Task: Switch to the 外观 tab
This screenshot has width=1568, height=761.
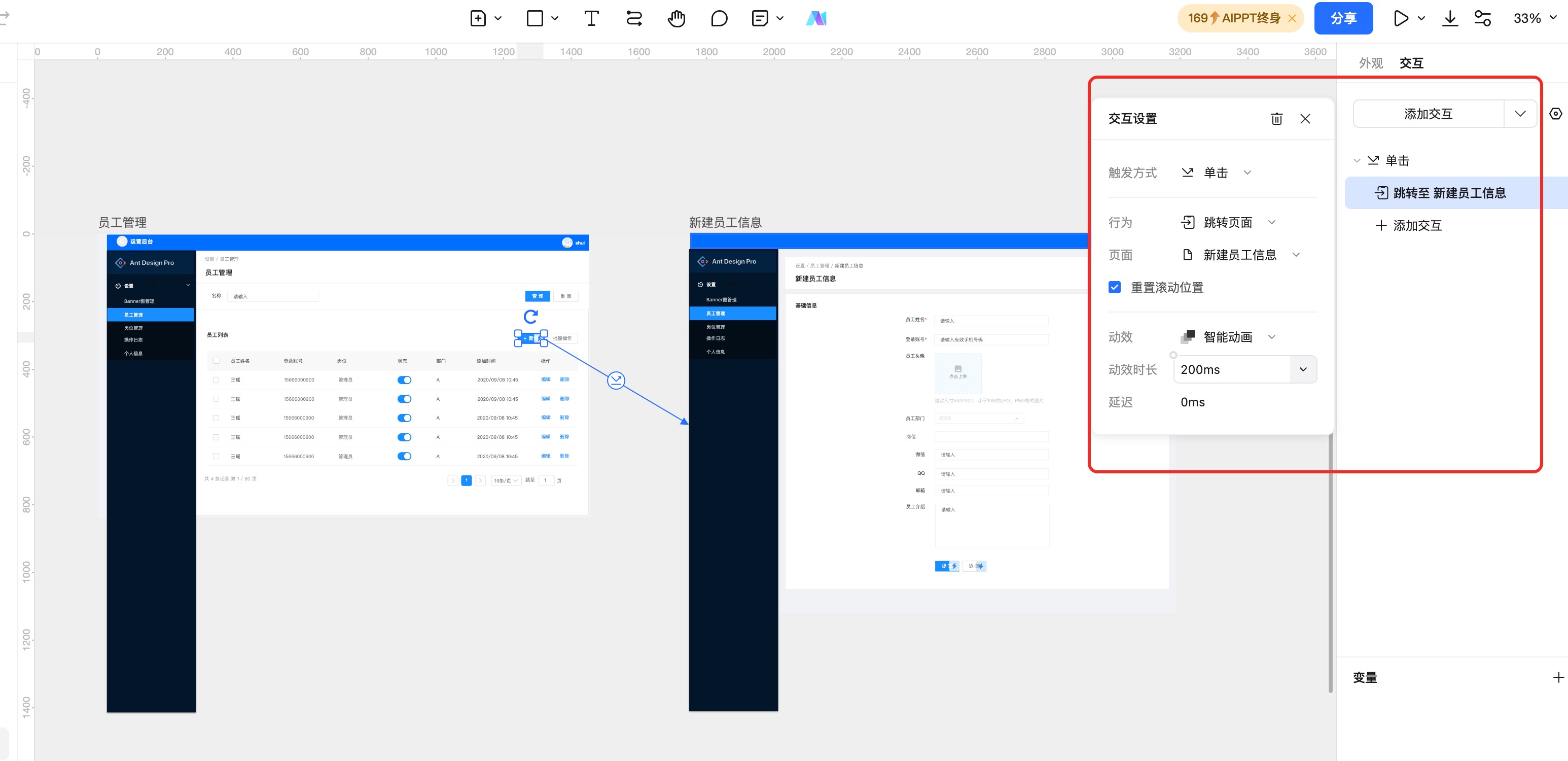Action: pyautogui.click(x=1371, y=63)
